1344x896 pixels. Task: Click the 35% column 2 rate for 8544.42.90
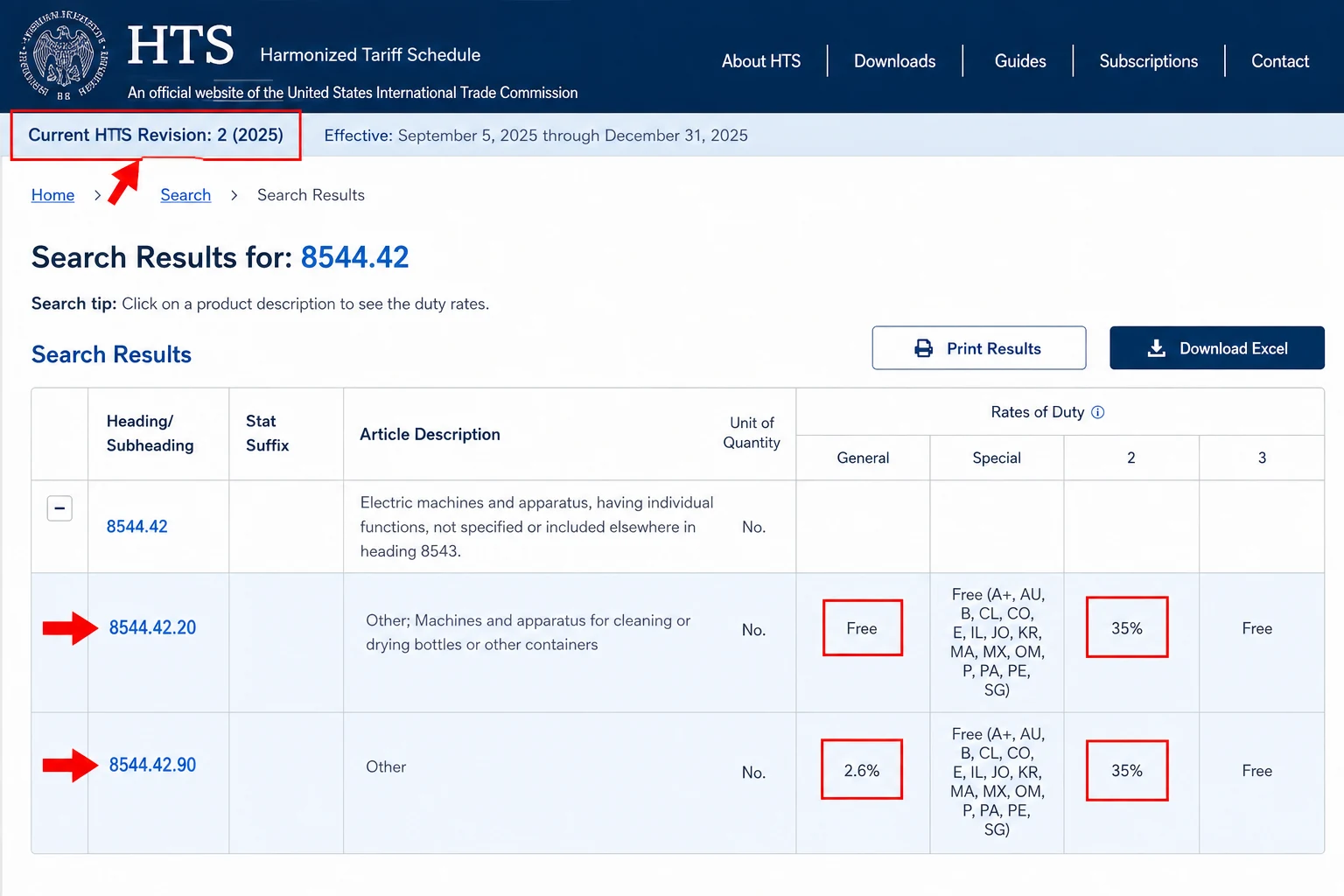point(1127,771)
